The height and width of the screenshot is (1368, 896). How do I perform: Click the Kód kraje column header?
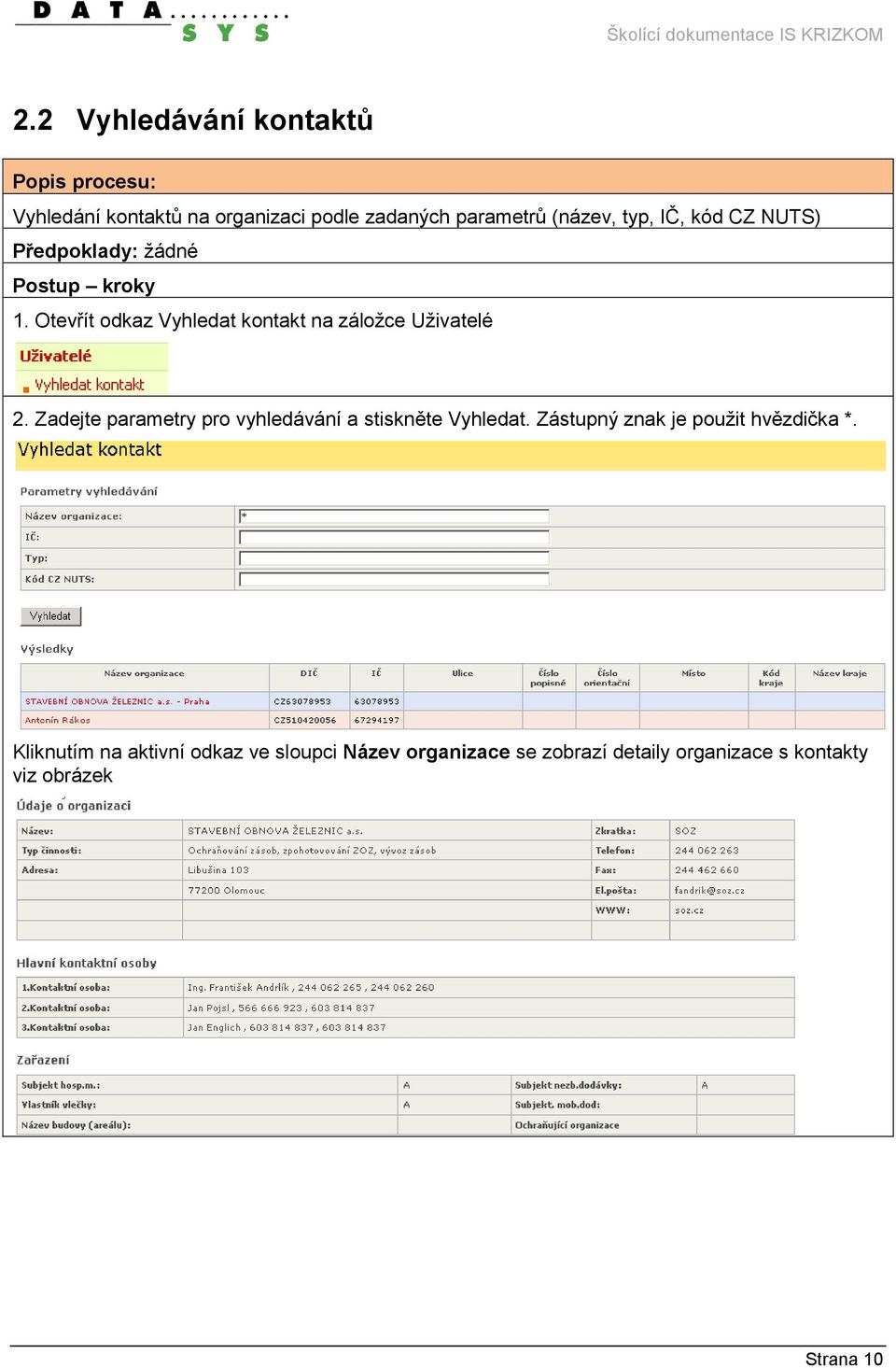click(771, 678)
